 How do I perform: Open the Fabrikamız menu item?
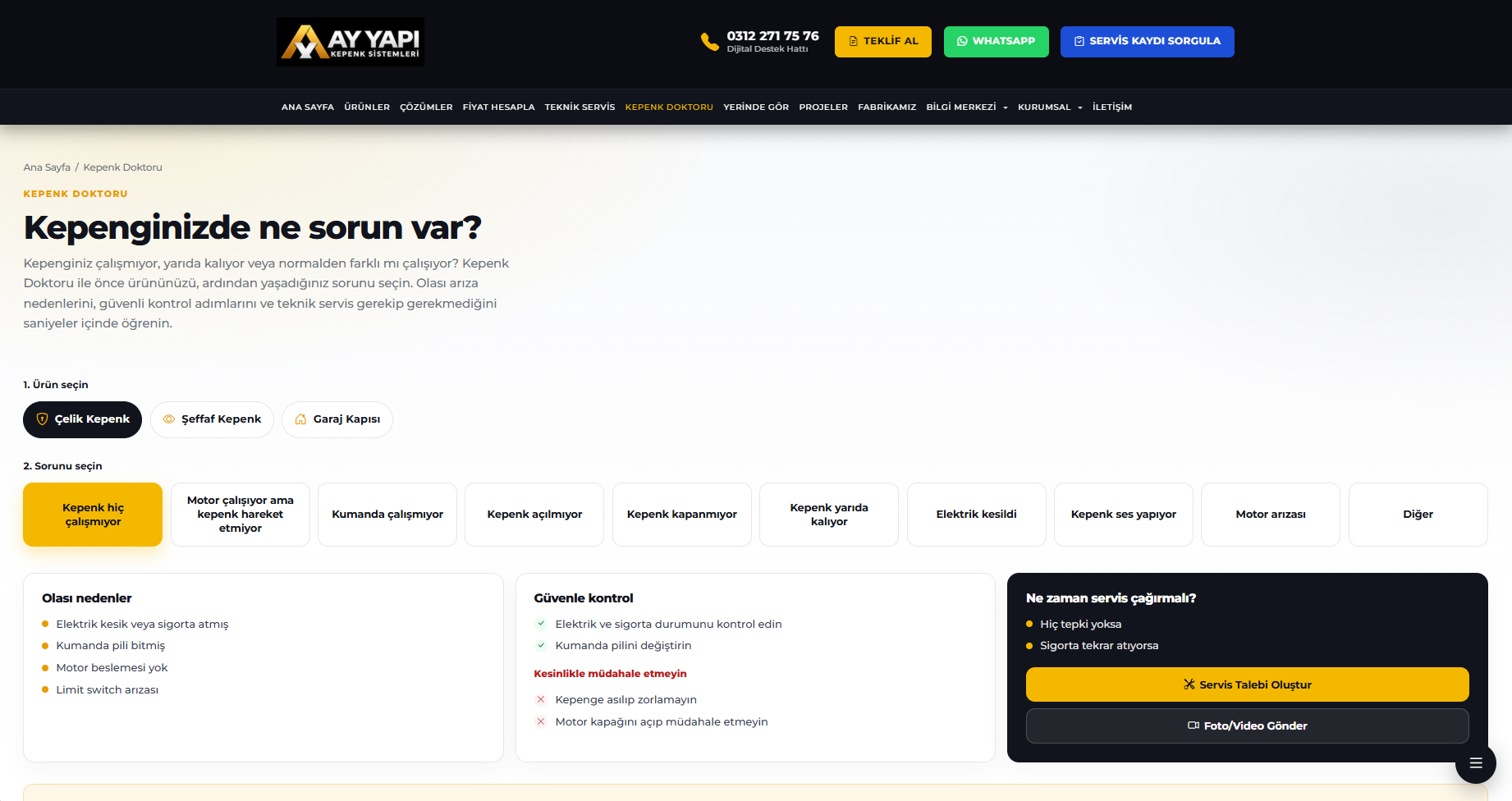click(887, 108)
